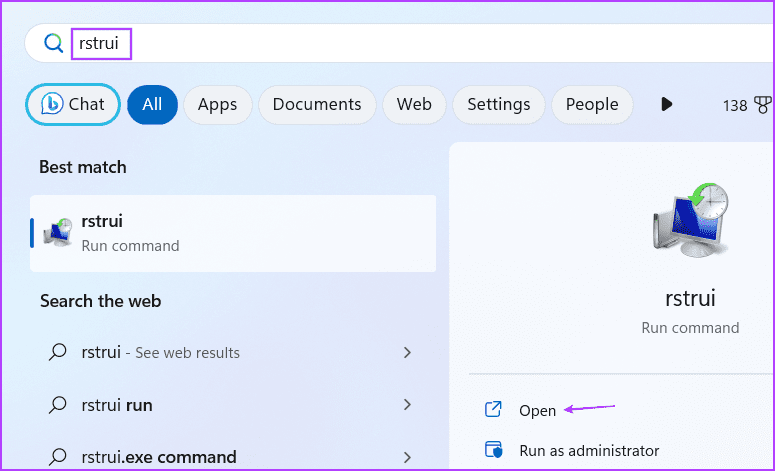Click the search magnifier icon in search bar
This screenshot has height=471, width=775.
pos(53,43)
